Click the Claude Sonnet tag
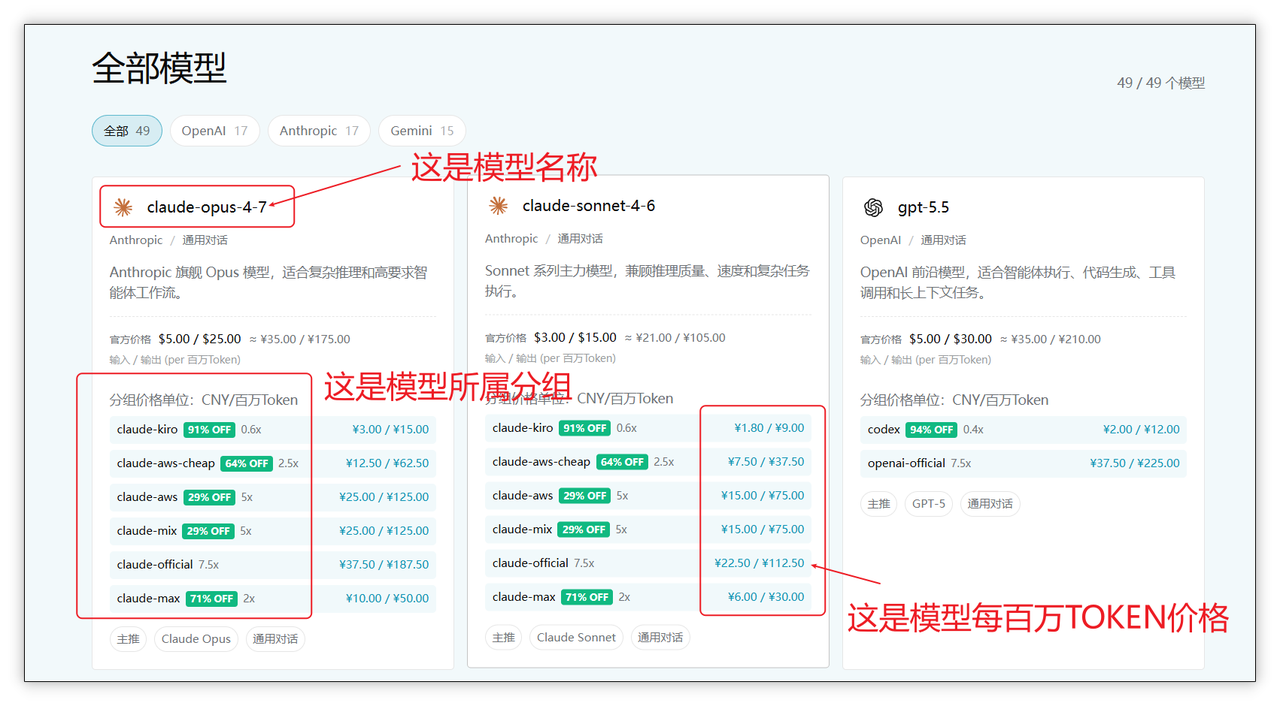Screen dimensions: 1280x706 [x=576, y=637]
